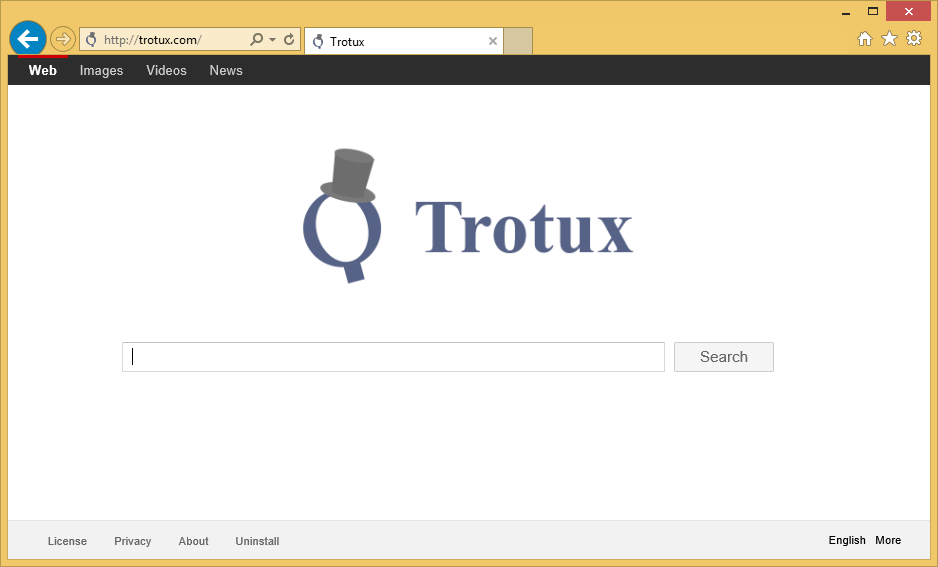Click the forward navigation arrow

[62, 39]
